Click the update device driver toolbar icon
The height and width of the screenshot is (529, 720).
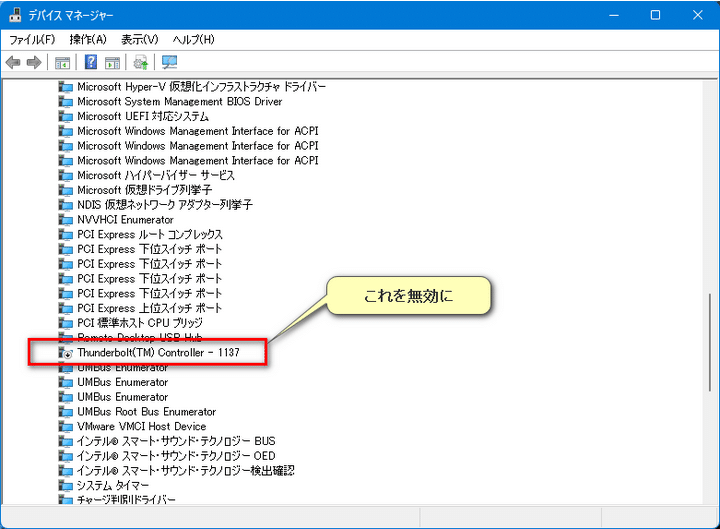tap(141, 62)
